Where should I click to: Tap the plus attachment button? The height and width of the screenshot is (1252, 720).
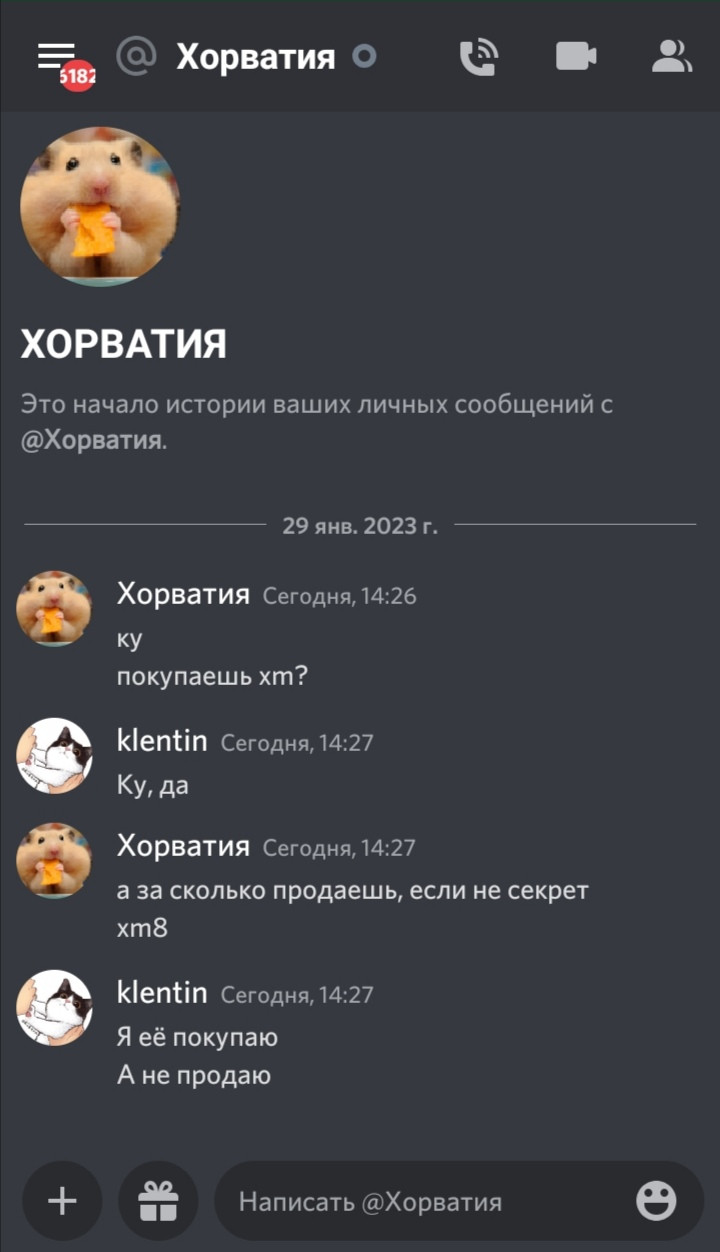62,1200
